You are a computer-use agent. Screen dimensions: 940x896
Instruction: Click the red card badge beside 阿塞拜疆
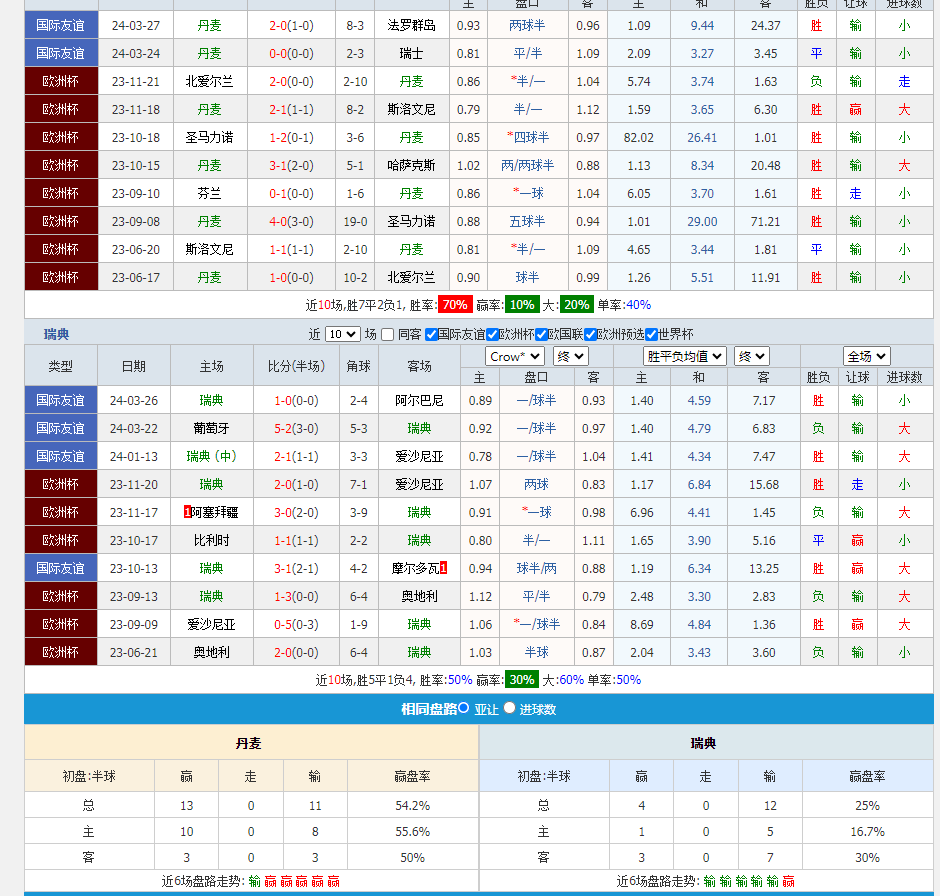pyautogui.click(x=188, y=512)
